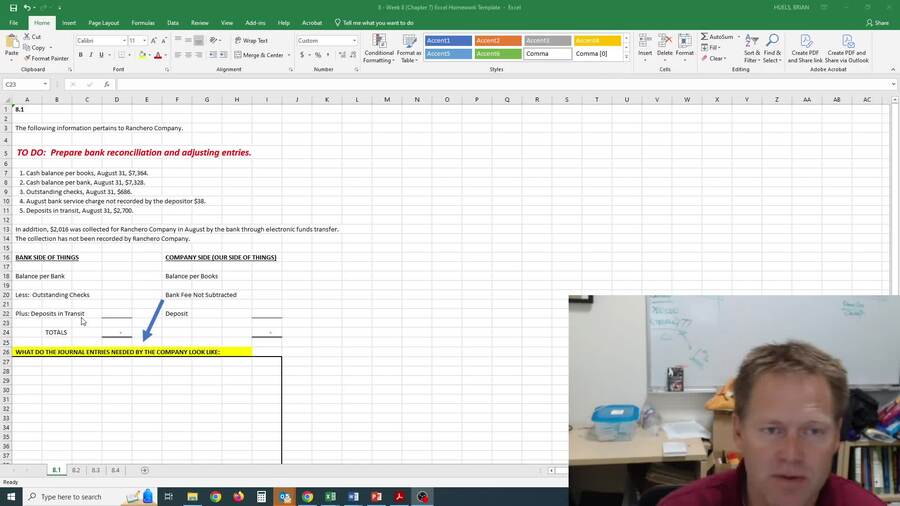Open the Clear eraser dropdown
This screenshot has width=900, height=506.
[x=713, y=59]
